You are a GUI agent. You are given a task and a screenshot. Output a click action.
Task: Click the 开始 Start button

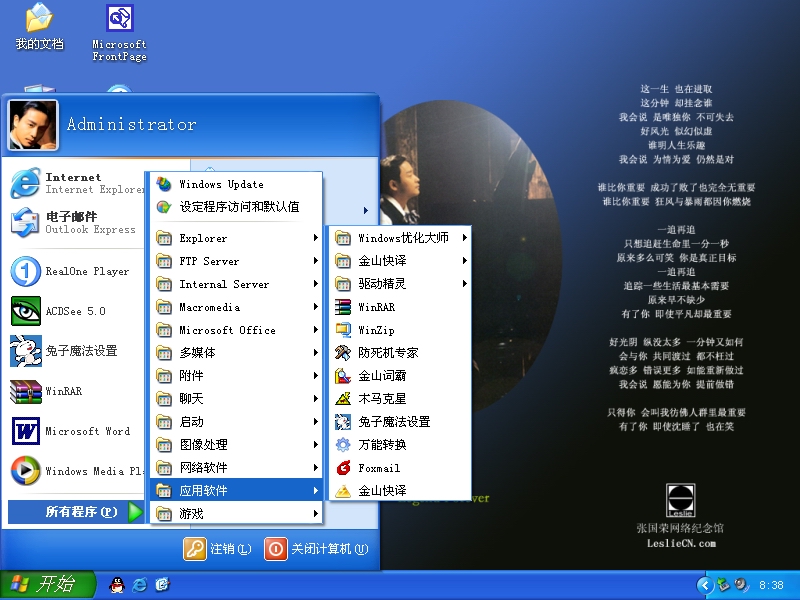pyautogui.click(x=47, y=584)
